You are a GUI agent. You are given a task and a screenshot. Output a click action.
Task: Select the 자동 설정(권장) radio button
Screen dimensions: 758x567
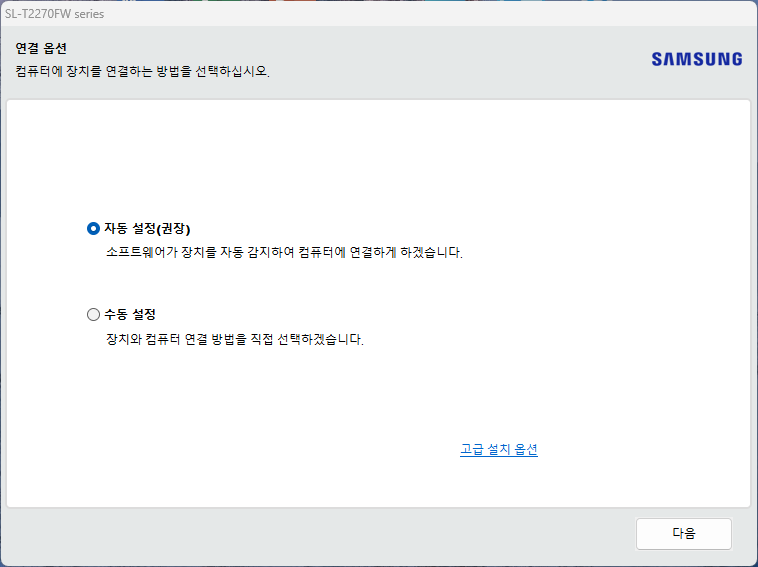pyautogui.click(x=93, y=228)
